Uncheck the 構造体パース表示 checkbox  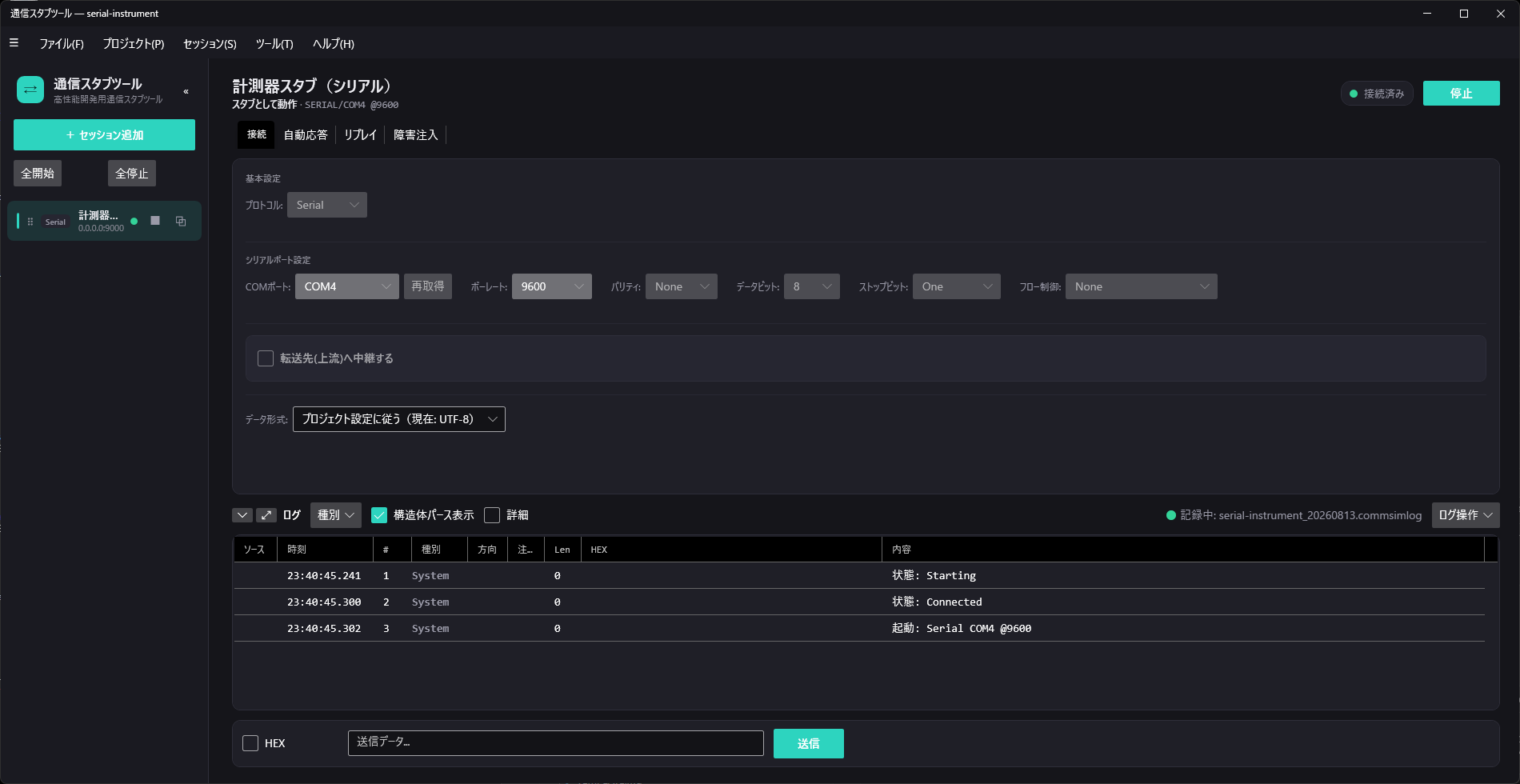[379, 515]
